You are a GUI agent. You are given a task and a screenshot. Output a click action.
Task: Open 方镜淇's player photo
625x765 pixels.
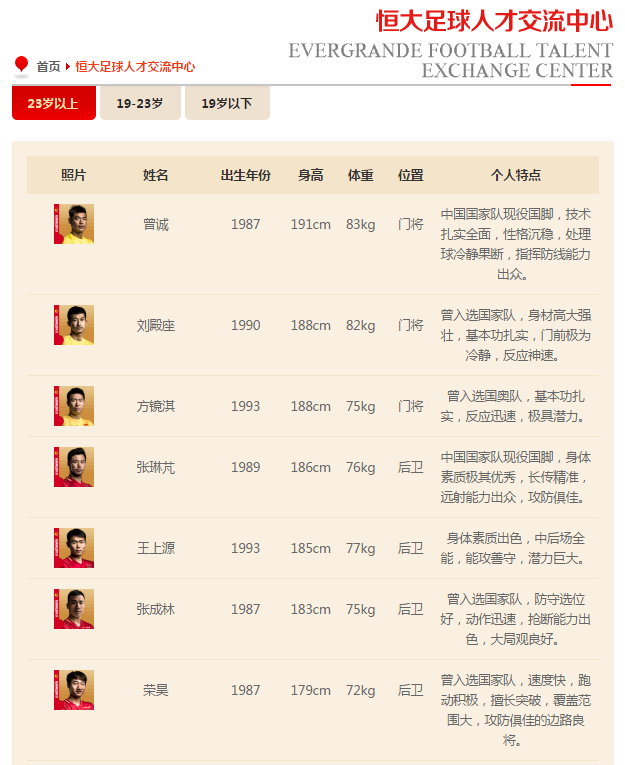74,406
